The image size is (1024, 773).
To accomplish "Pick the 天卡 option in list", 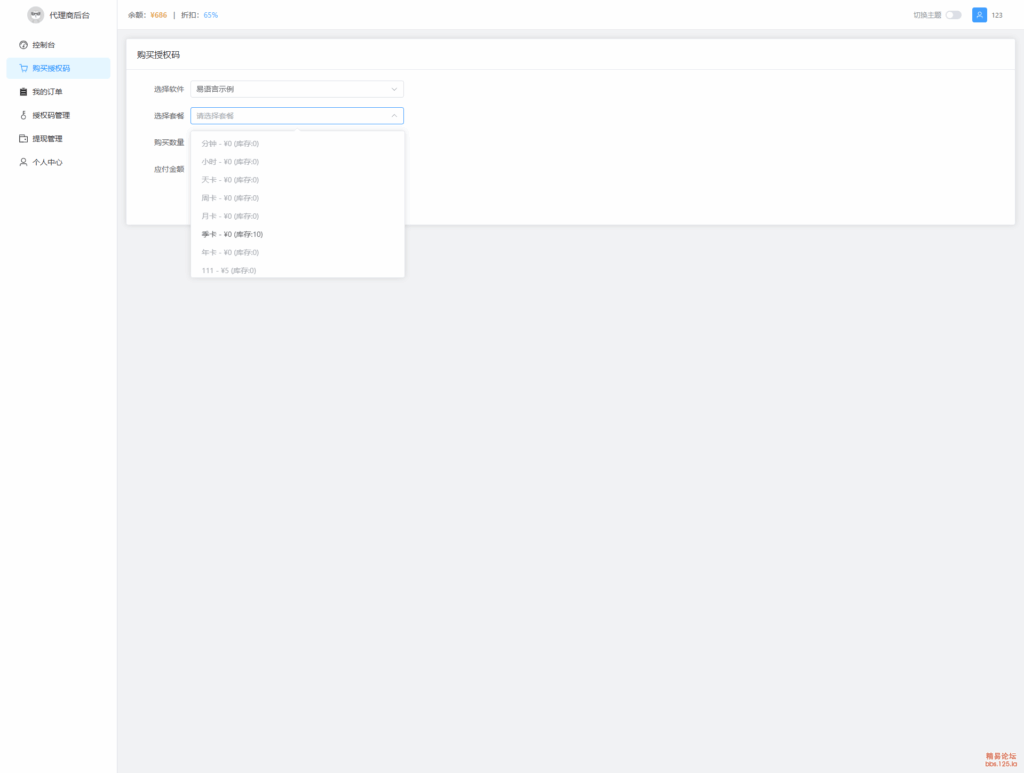I will (x=230, y=180).
